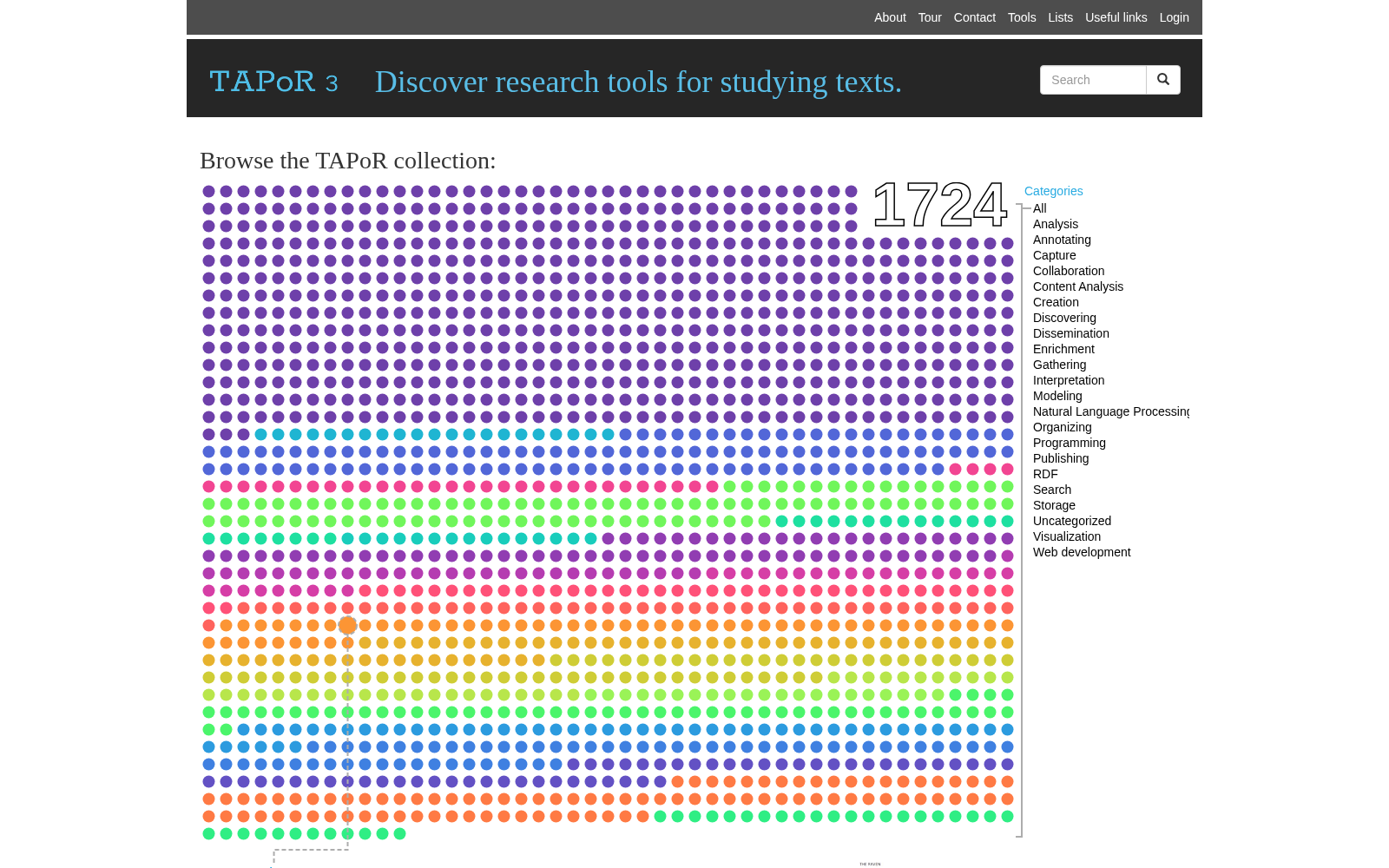1389x868 pixels.
Task: Select the Storage category
Action: coord(1054,505)
